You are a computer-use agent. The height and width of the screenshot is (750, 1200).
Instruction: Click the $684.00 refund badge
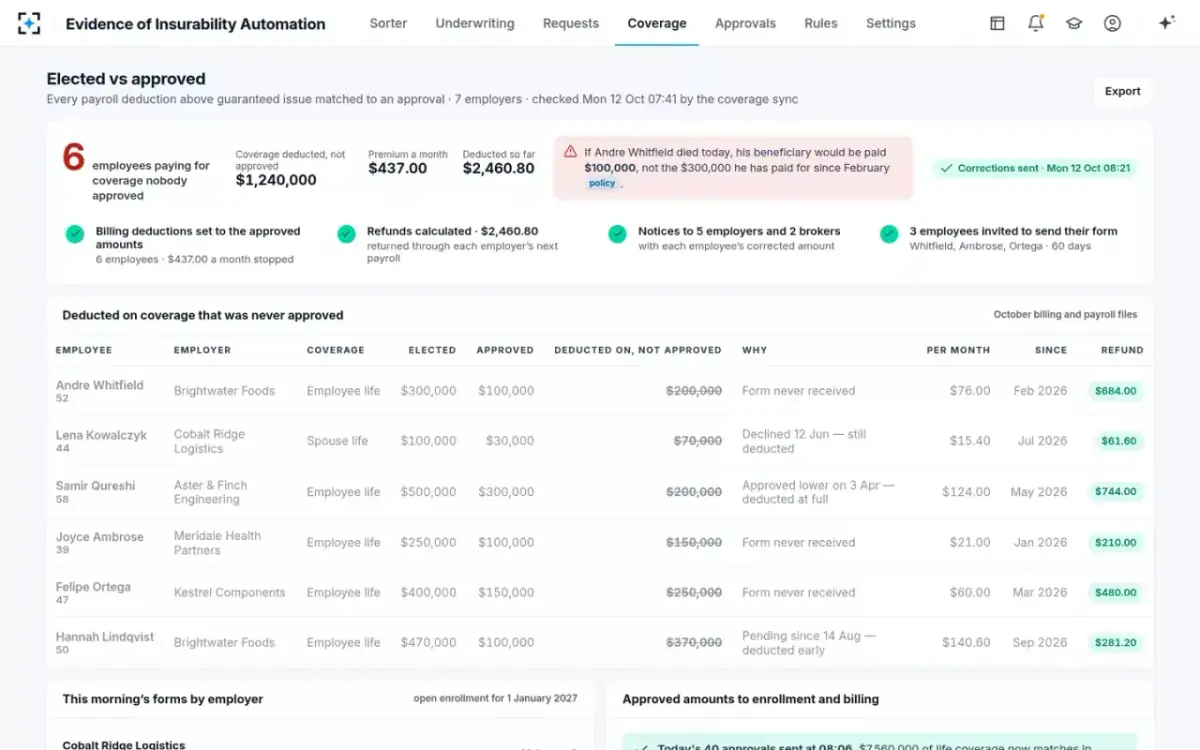(x=1116, y=391)
